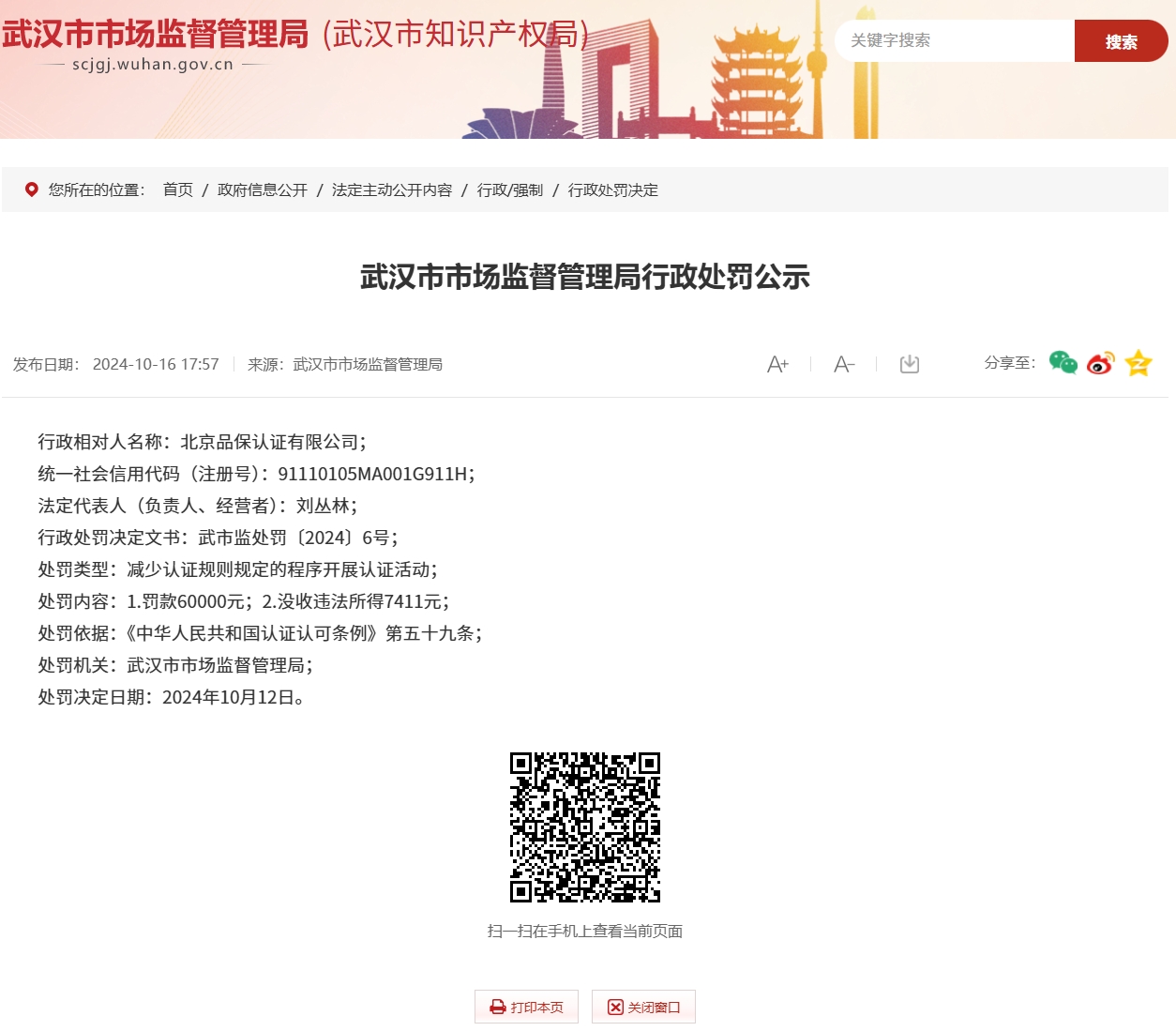The height and width of the screenshot is (1031, 1176).
Task: Click the 武汉市市场监督管理局行政处罚公示 article heading
Action: tap(585, 277)
